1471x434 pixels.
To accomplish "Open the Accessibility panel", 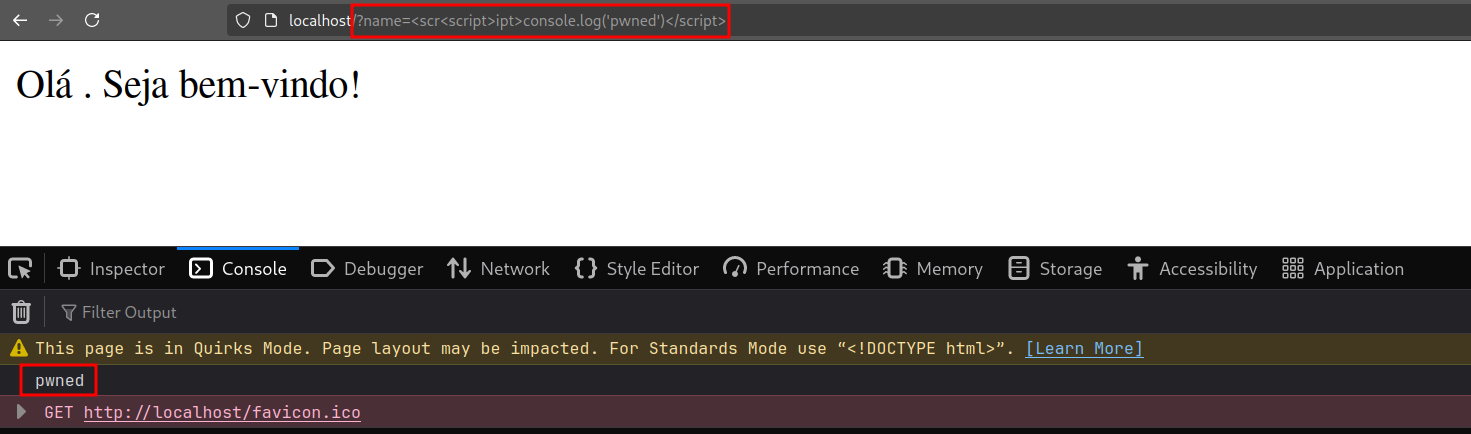I will (1192, 269).
